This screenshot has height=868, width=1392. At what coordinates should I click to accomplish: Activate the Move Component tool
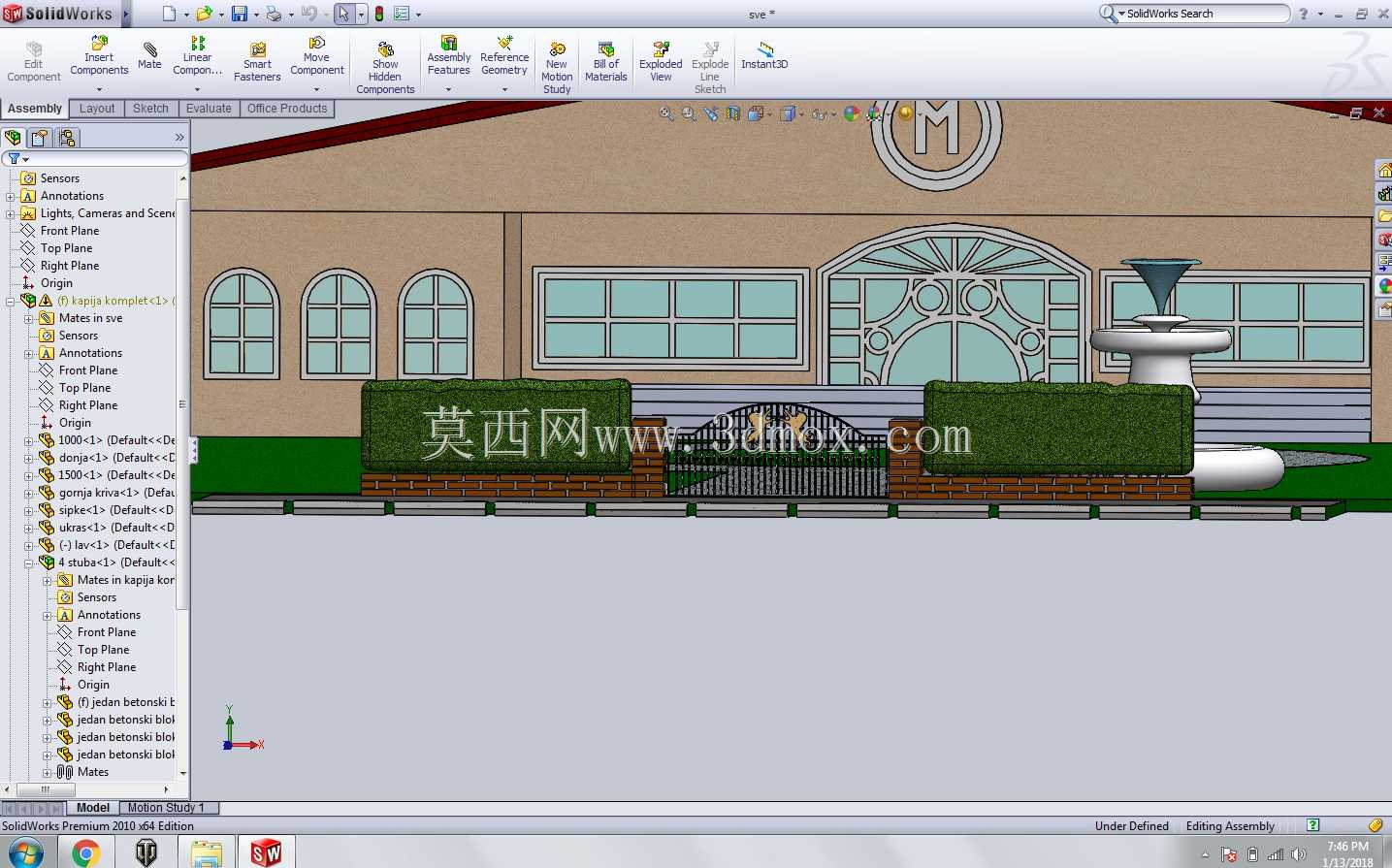click(x=317, y=56)
